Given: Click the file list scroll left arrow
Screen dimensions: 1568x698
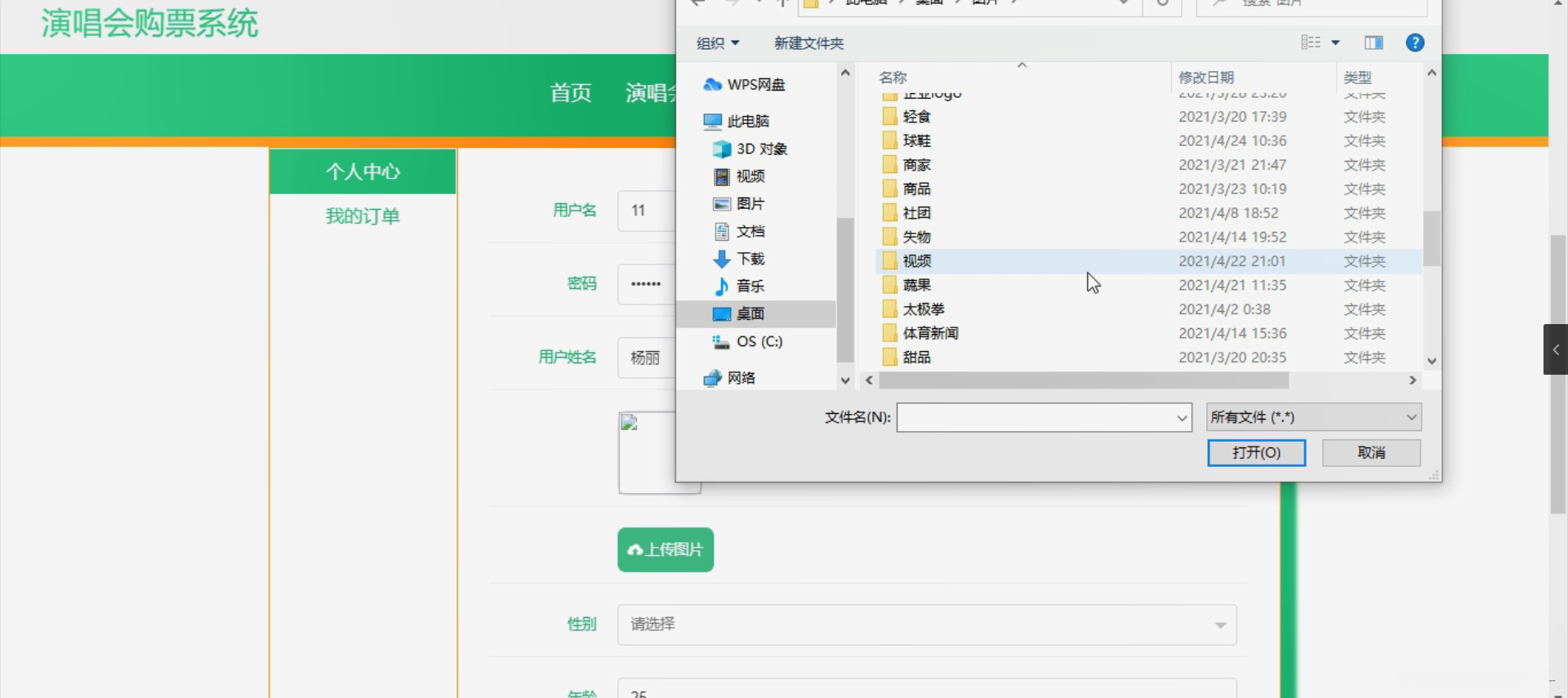Looking at the screenshot, I should 869,380.
